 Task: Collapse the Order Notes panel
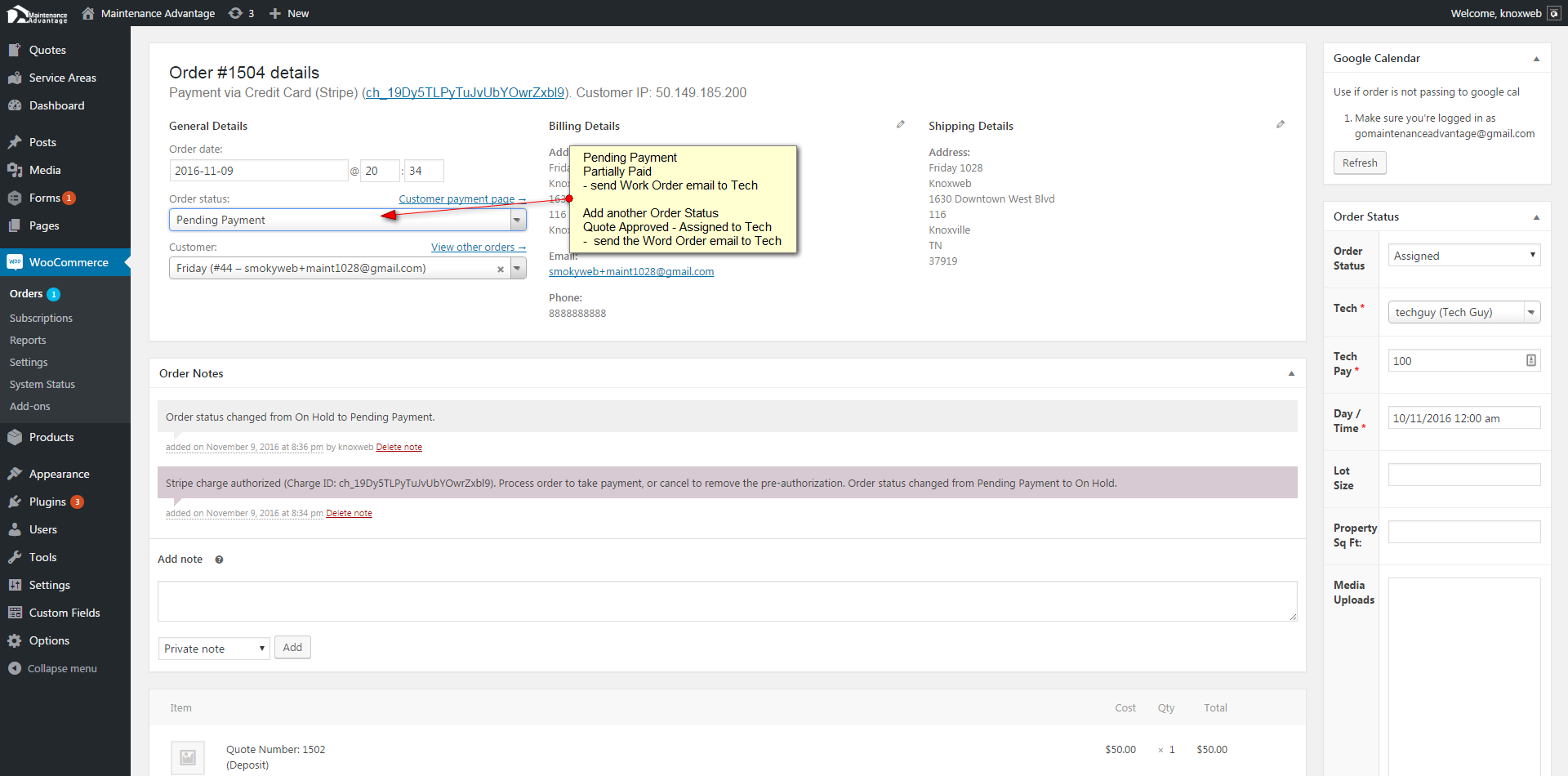tap(1291, 374)
